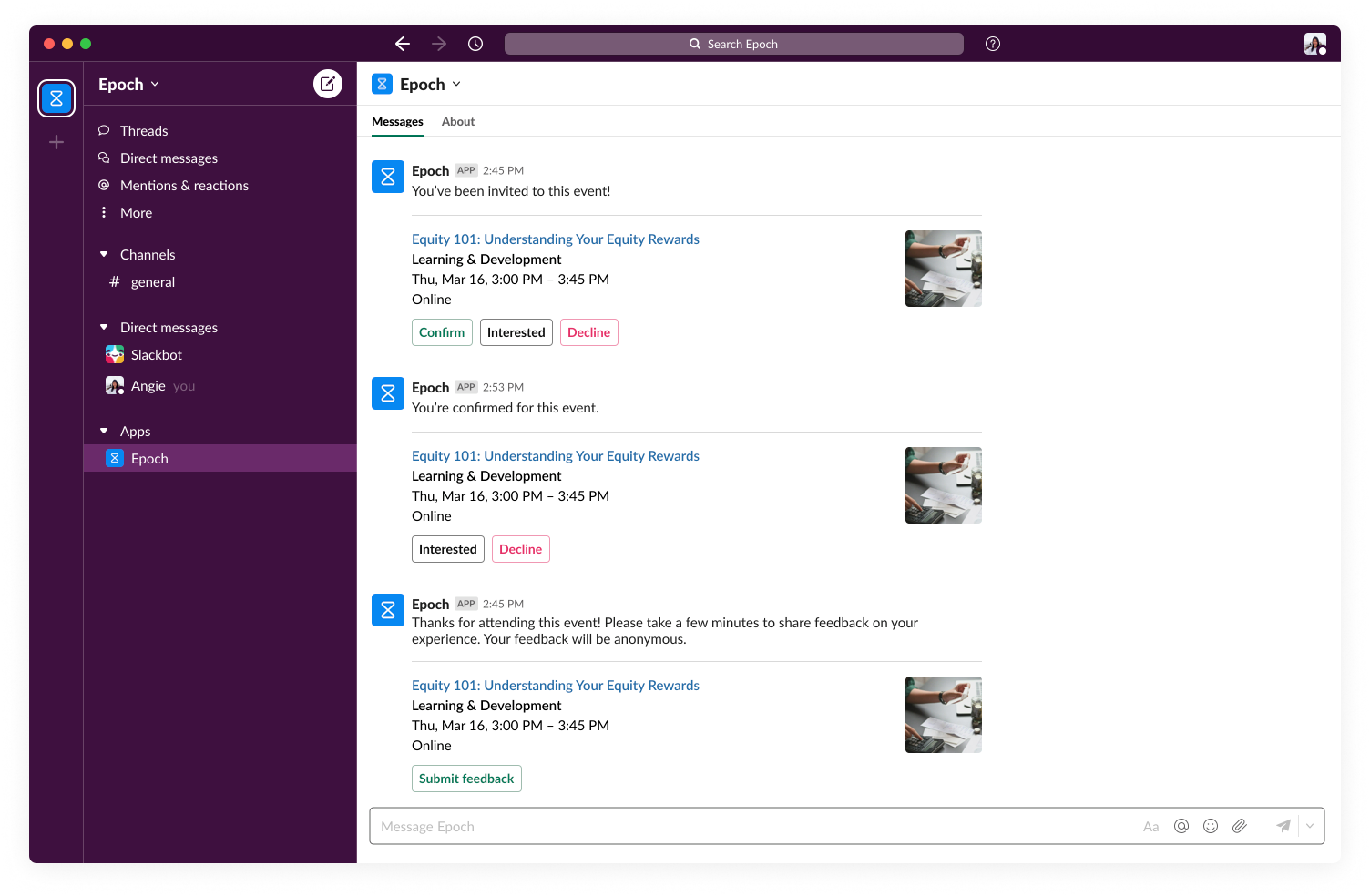Click the Search Epoch field
The height and width of the screenshot is (896, 1370).
[x=733, y=44]
